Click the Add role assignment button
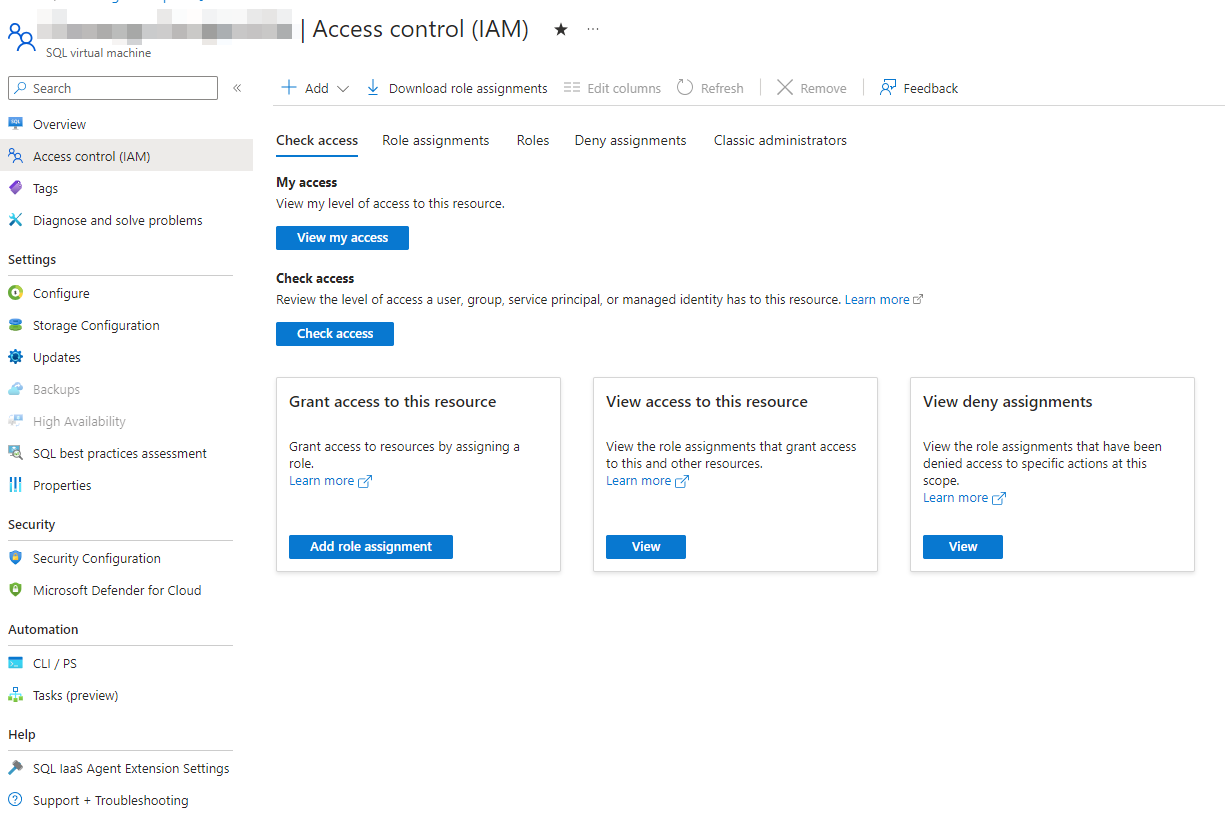1225x831 pixels. click(x=371, y=547)
